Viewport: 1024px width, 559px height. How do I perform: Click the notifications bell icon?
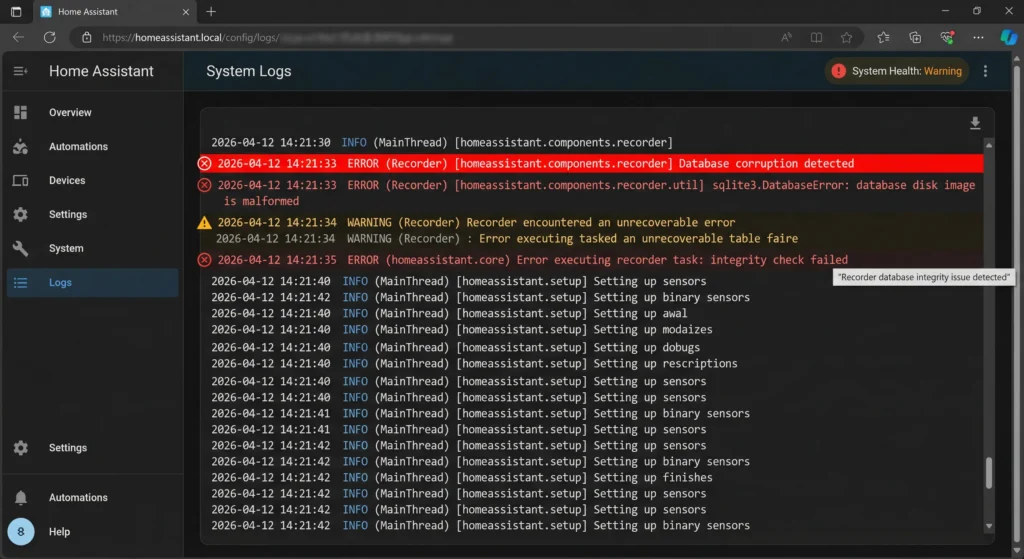tap(20, 498)
